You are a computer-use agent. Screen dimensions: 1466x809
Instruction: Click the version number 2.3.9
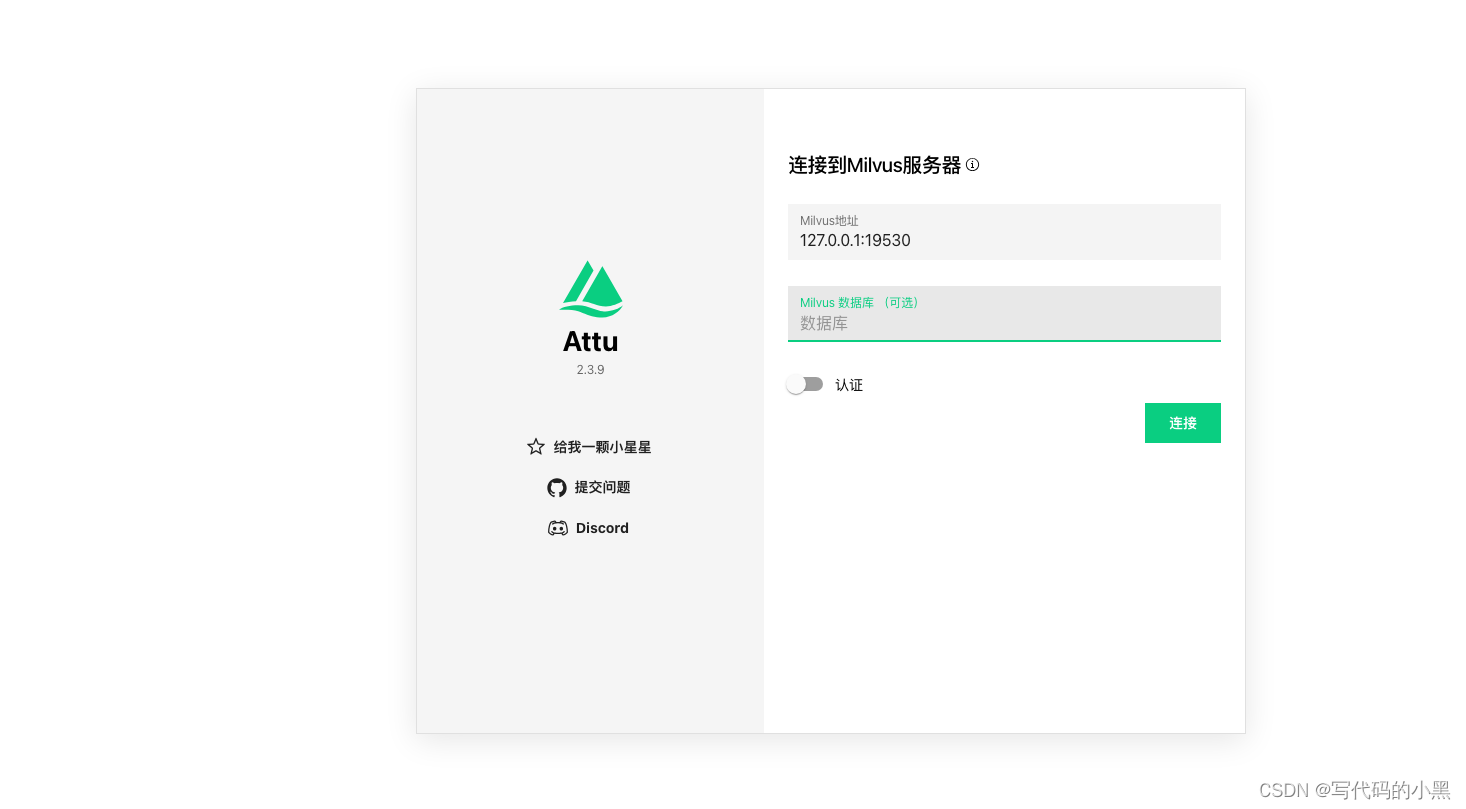(590, 370)
